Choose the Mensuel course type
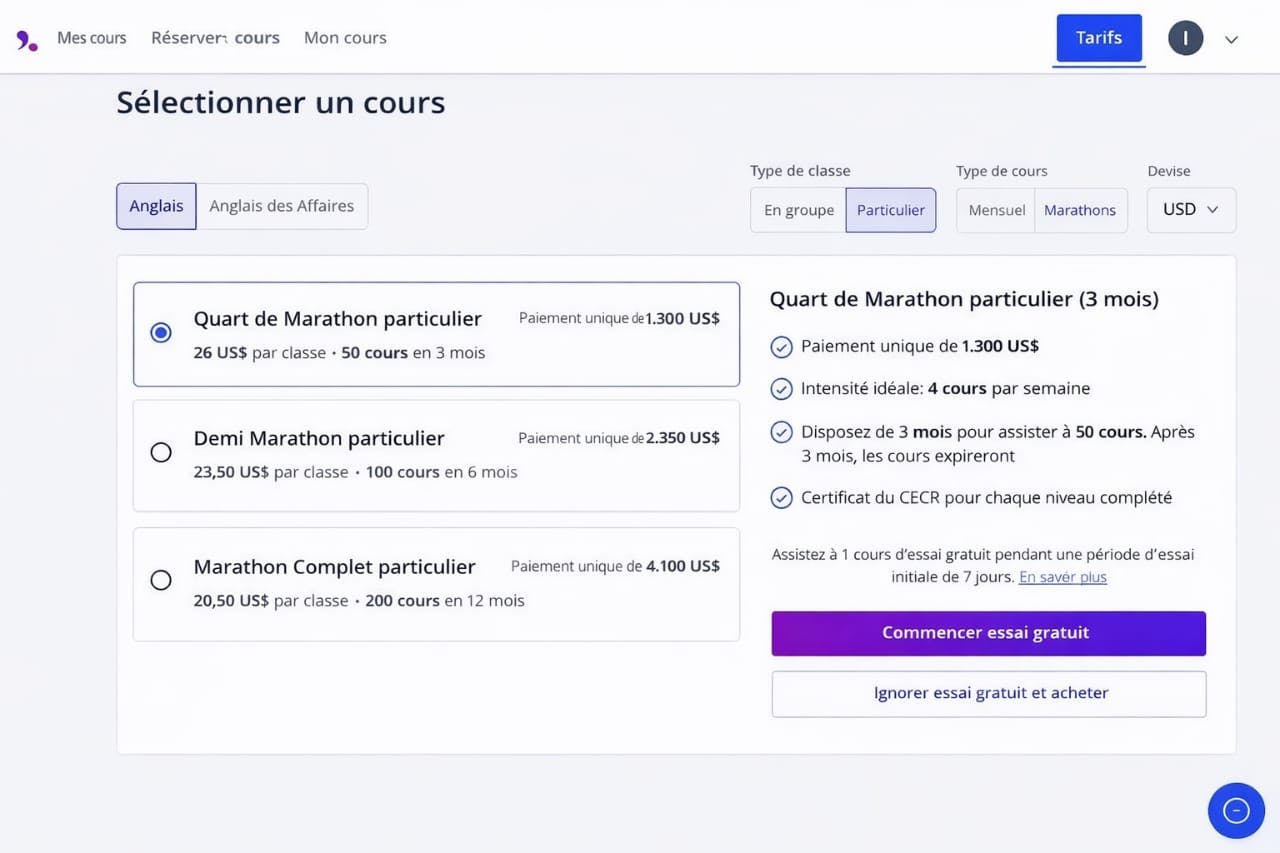The width and height of the screenshot is (1280, 853). 996,210
